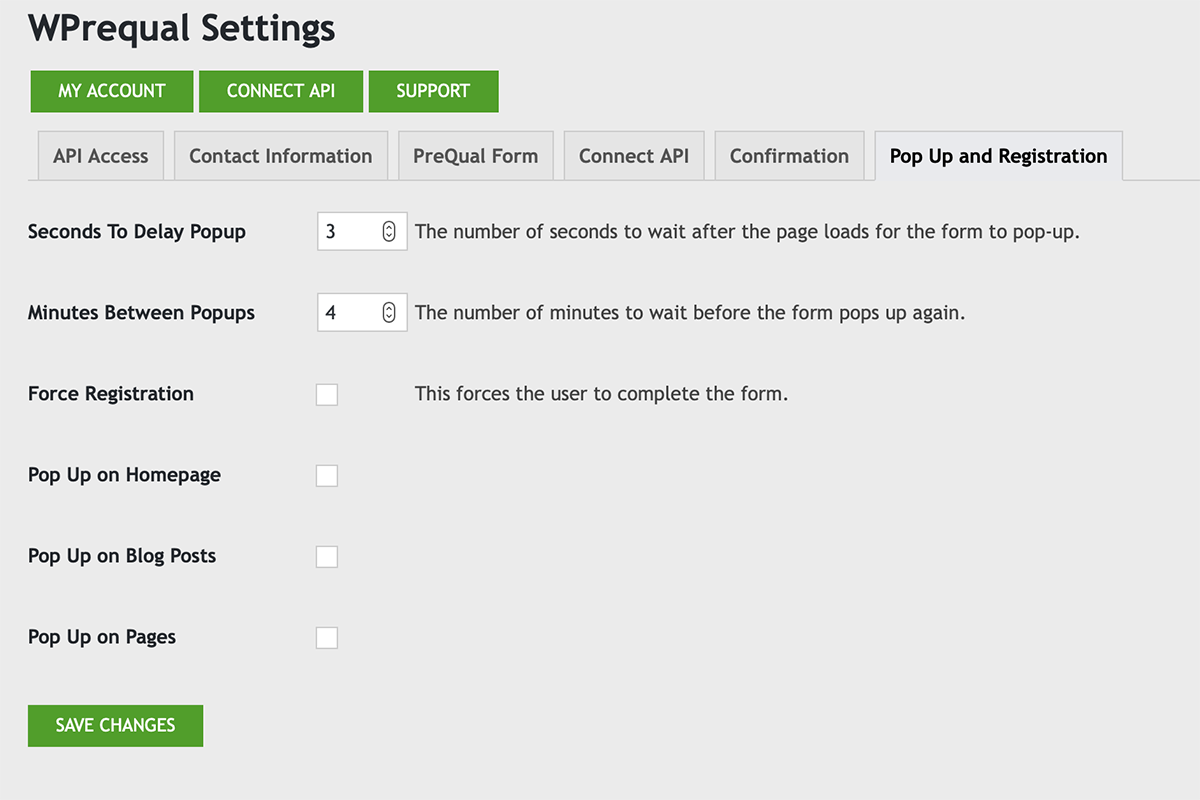
Task: Click the stepper arrows in Minutes Between Popups
Action: pos(389,313)
